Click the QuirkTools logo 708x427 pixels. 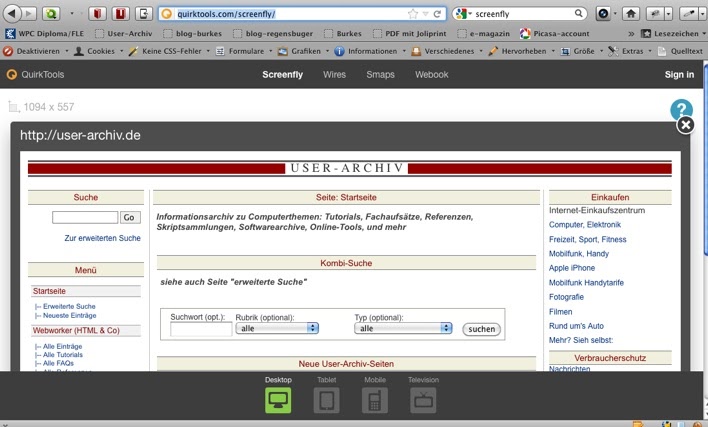tap(35, 74)
